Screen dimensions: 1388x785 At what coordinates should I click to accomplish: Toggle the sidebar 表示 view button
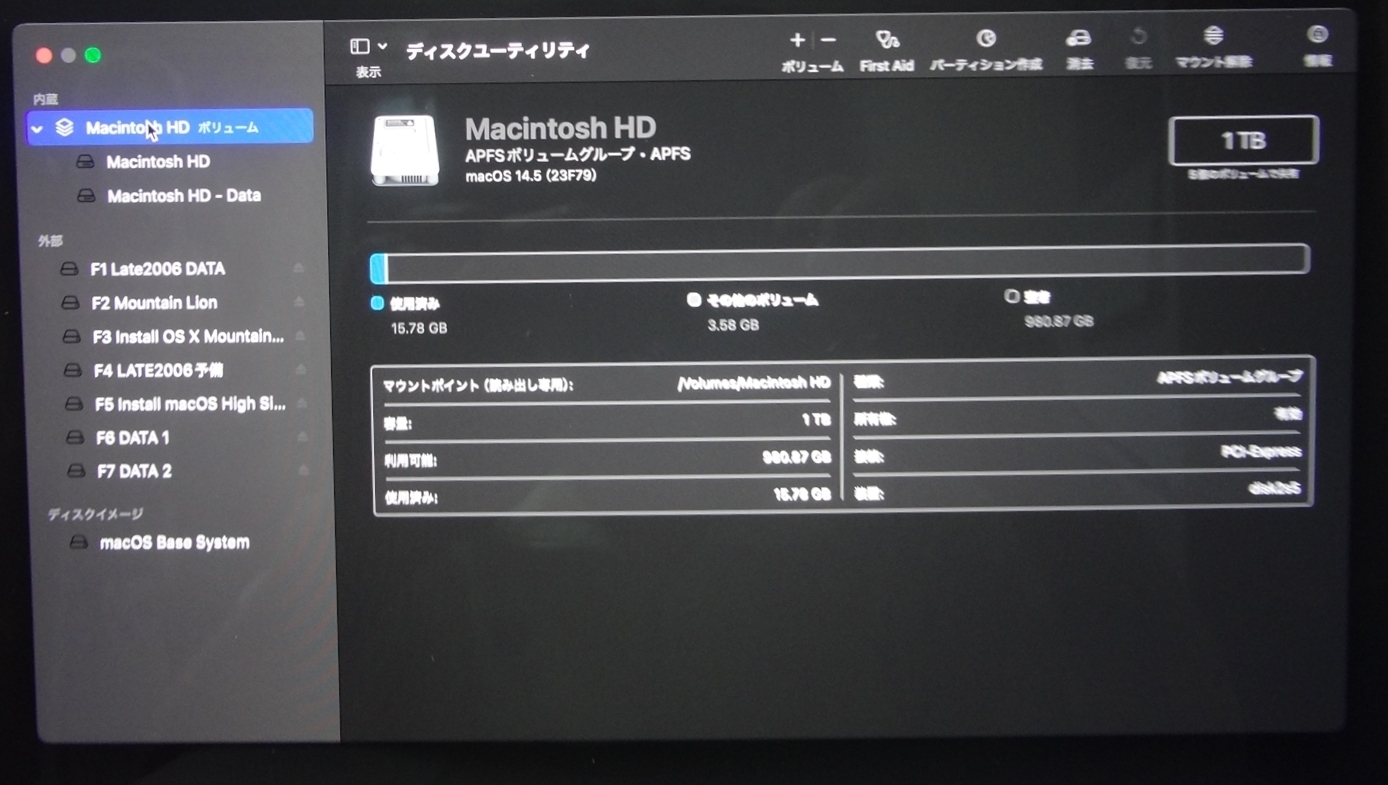point(360,47)
